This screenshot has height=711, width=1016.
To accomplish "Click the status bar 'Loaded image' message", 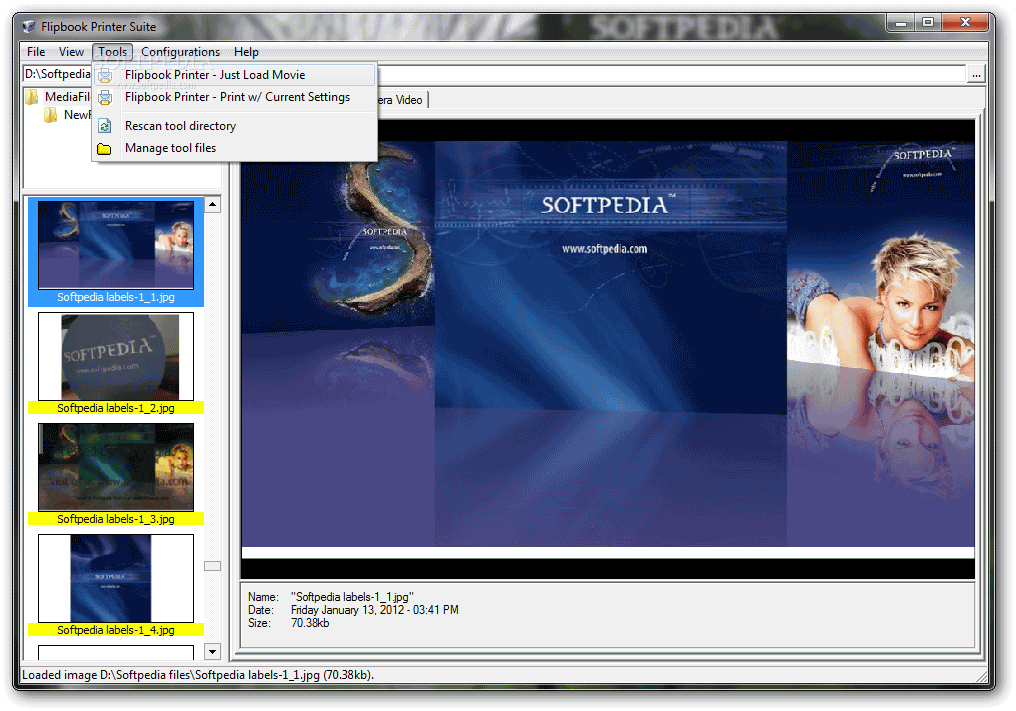I will tap(198, 675).
